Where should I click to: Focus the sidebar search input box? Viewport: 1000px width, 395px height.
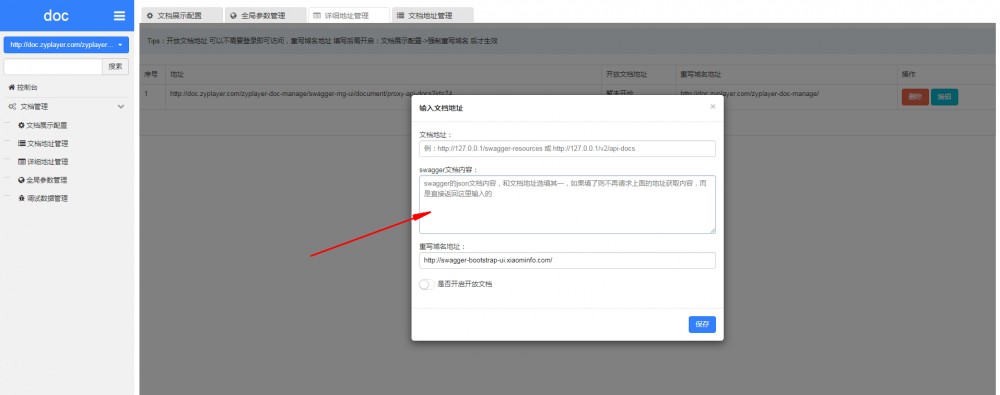[53, 66]
